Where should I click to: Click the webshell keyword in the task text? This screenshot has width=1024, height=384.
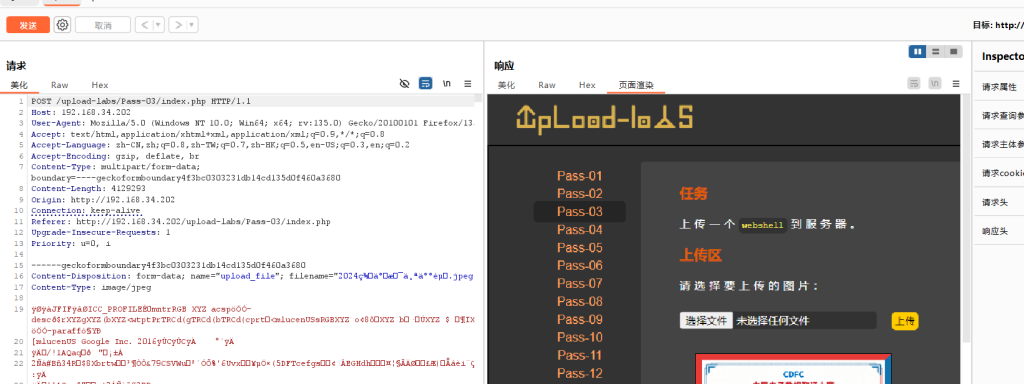[762, 225]
